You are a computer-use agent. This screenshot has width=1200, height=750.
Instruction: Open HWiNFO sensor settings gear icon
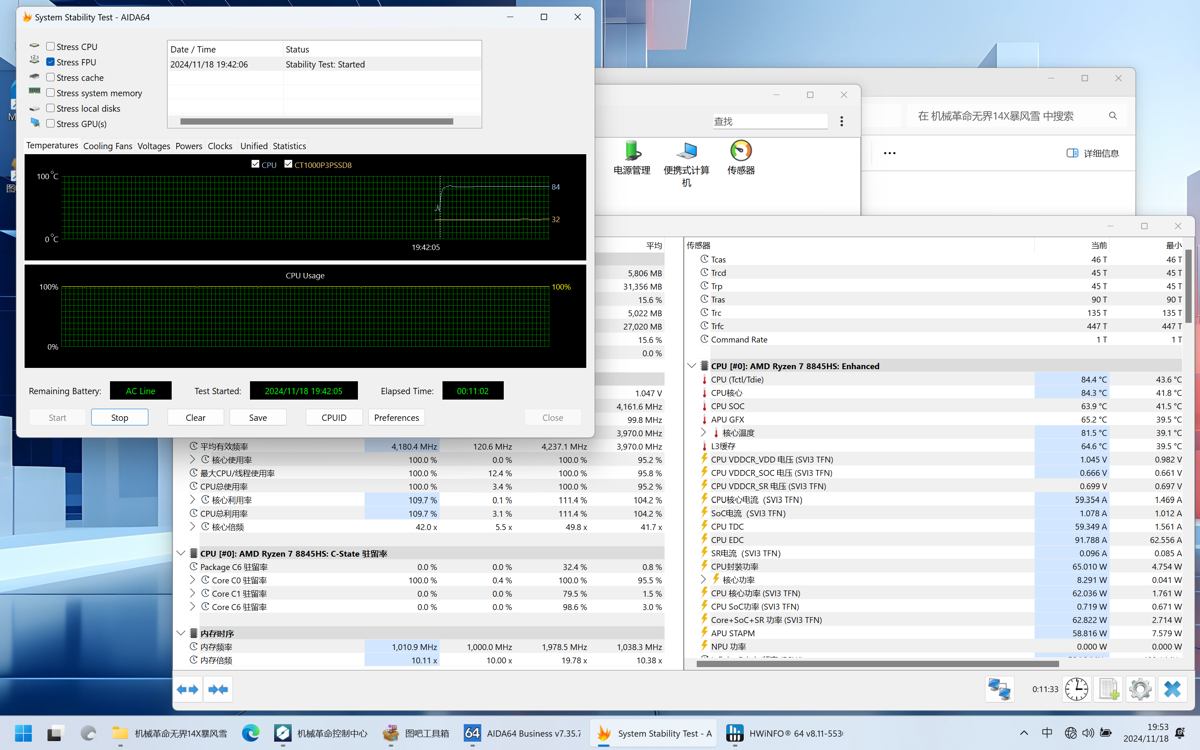[1140, 688]
